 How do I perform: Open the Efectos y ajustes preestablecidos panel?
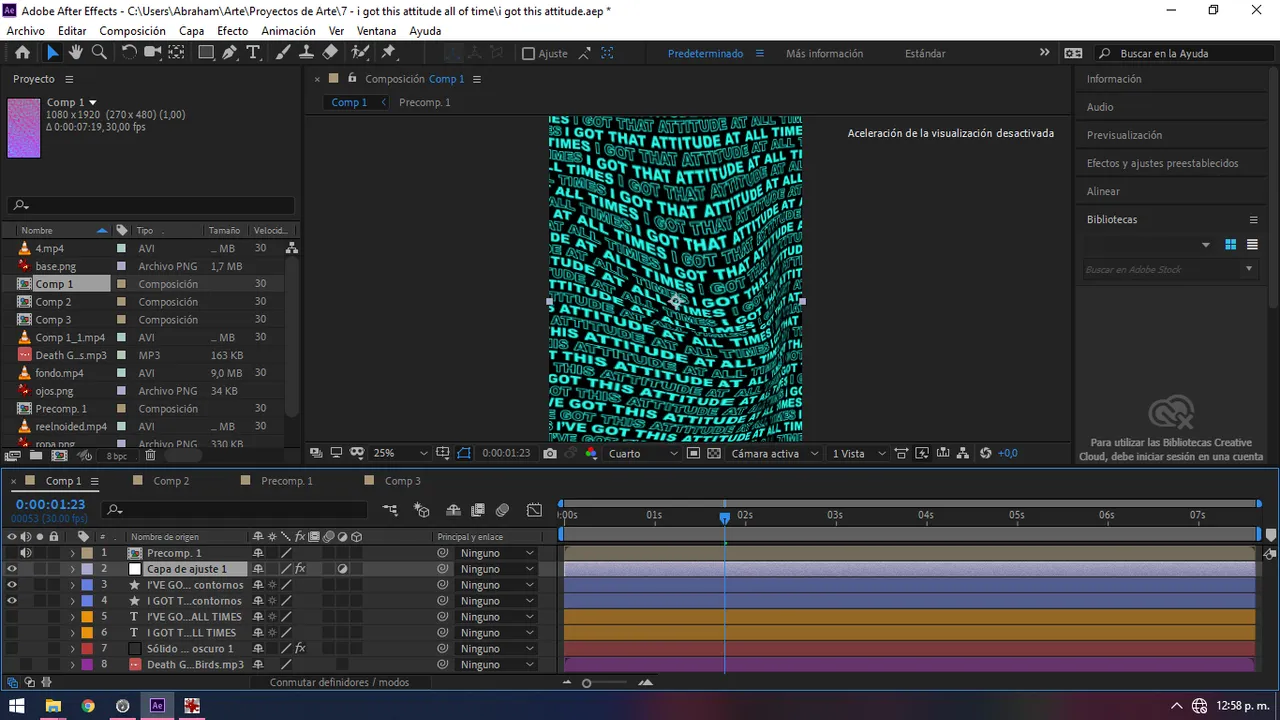[1162, 163]
